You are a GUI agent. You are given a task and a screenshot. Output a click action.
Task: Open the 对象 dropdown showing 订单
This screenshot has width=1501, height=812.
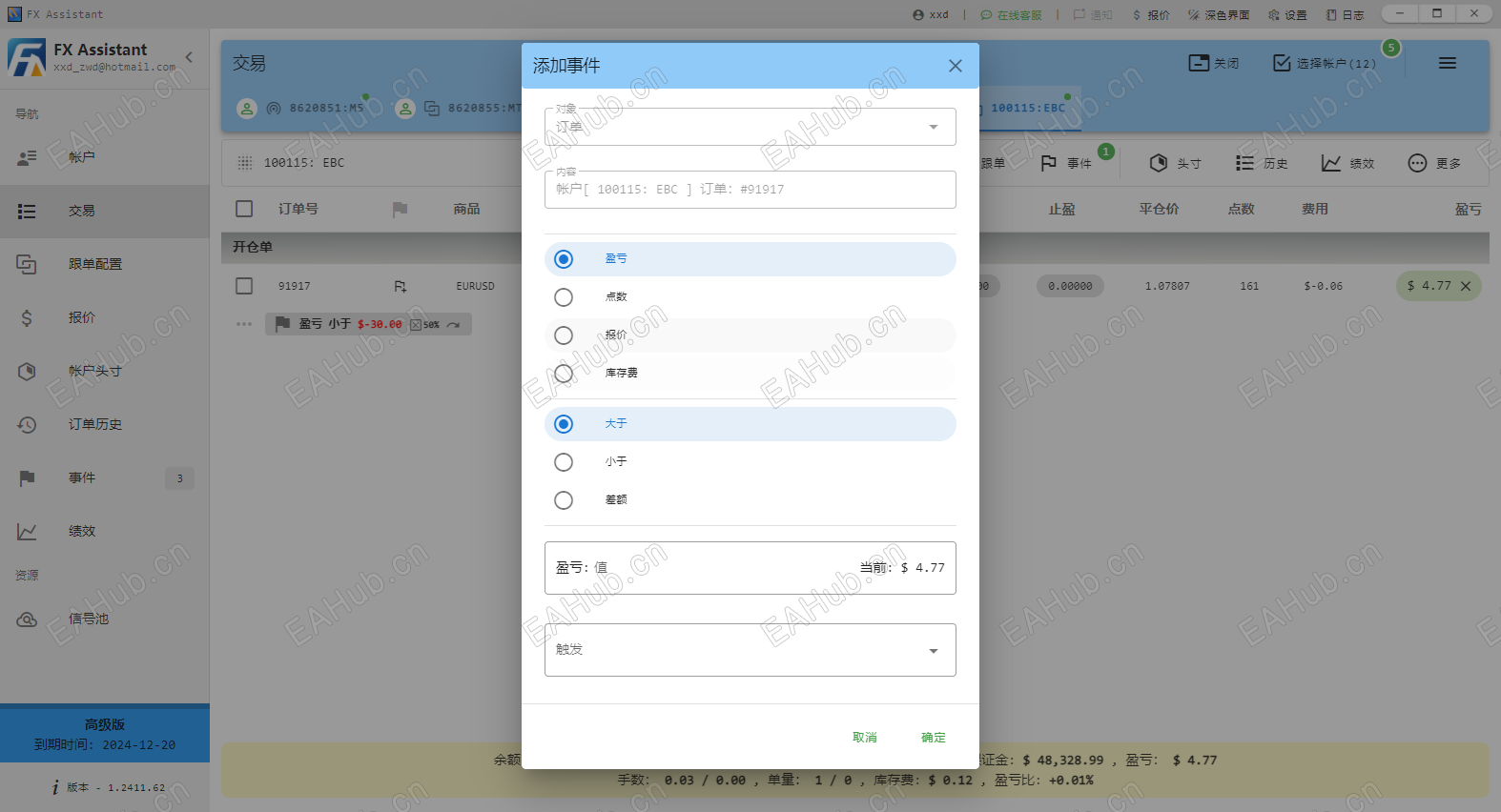pos(750,127)
